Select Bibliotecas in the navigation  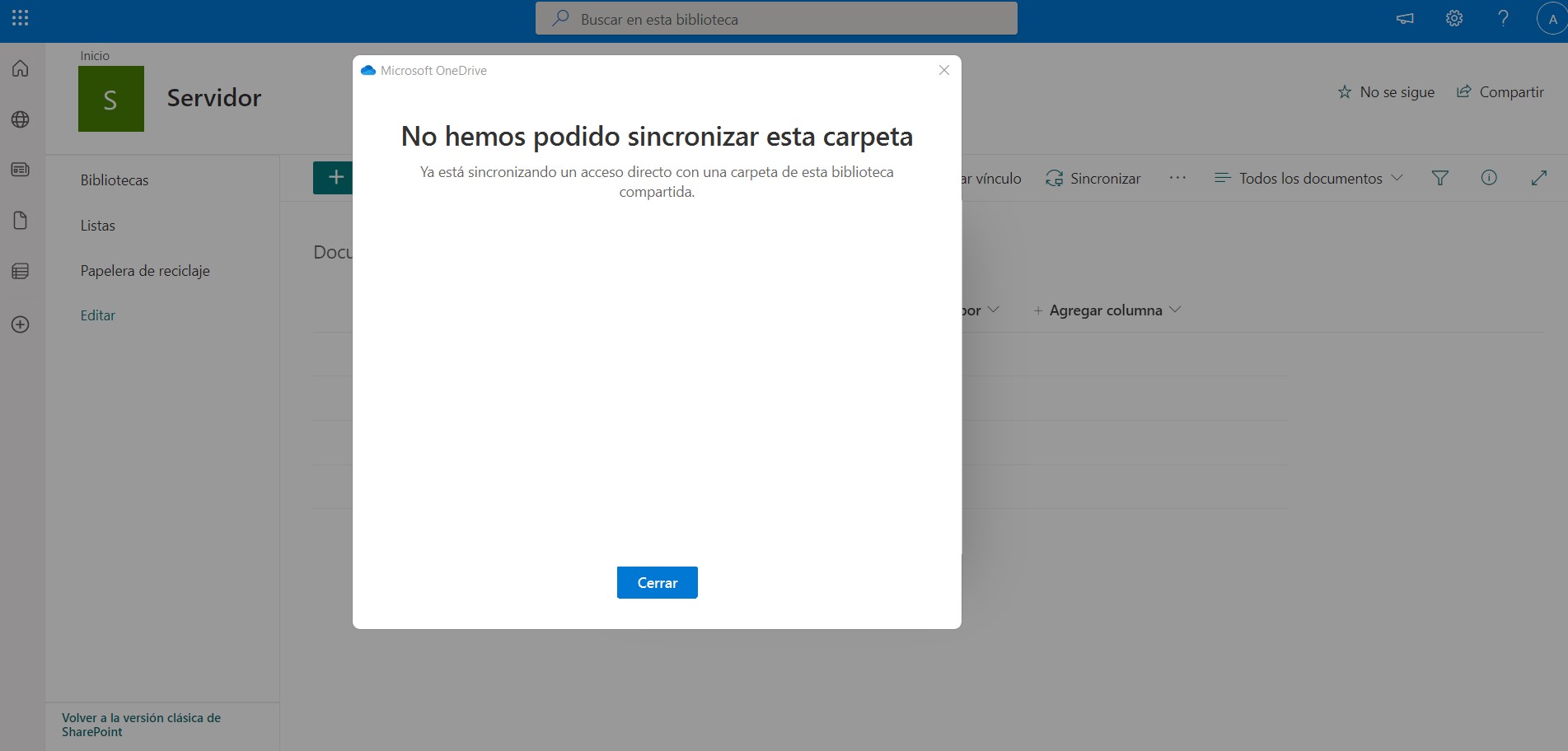click(x=115, y=180)
